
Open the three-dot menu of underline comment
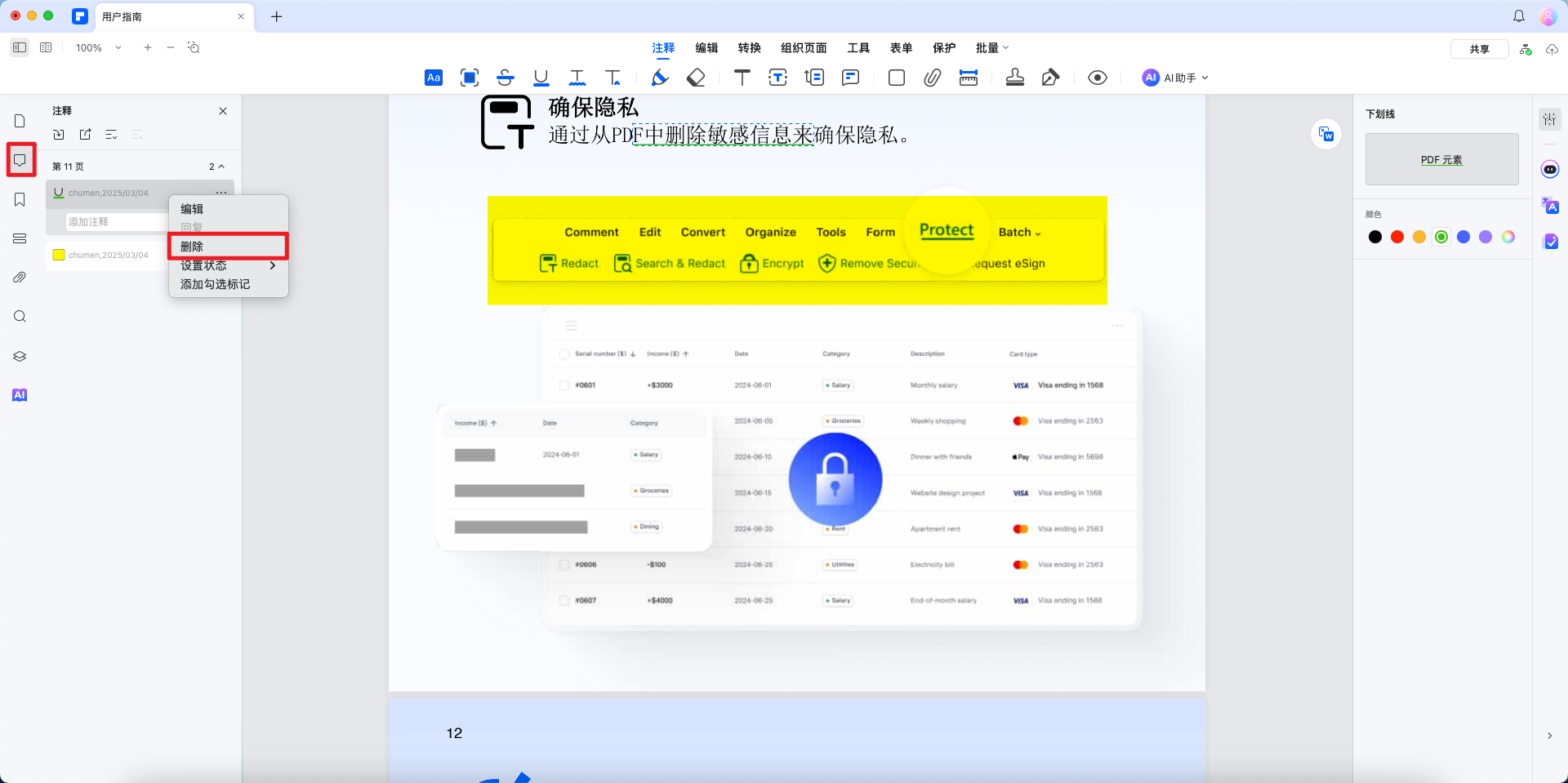[x=221, y=193]
